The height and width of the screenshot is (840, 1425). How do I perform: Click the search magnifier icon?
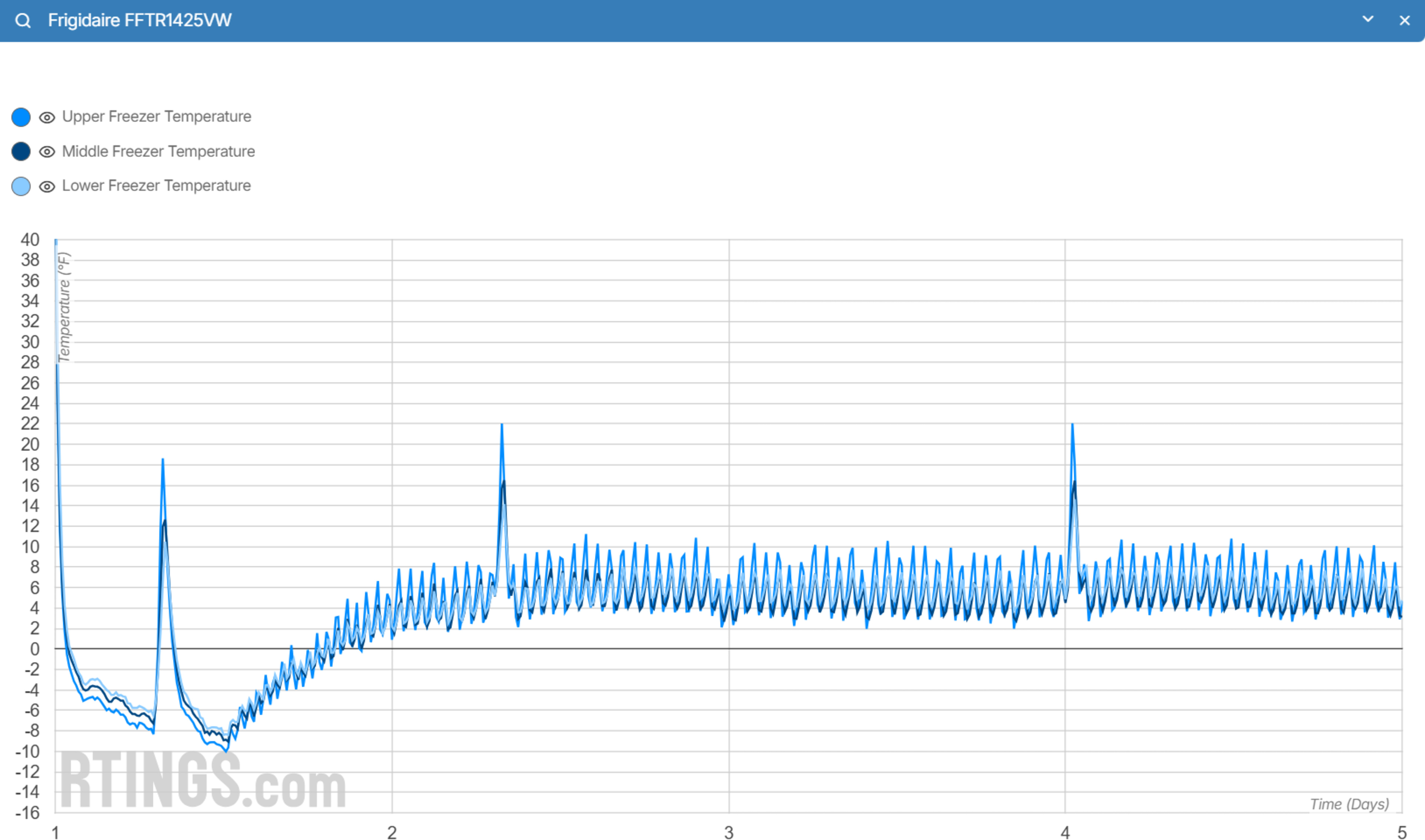23,21
